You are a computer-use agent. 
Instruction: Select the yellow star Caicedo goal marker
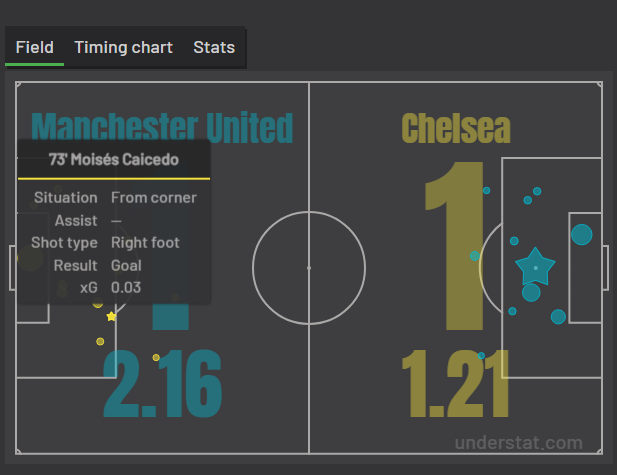(111, 316)
